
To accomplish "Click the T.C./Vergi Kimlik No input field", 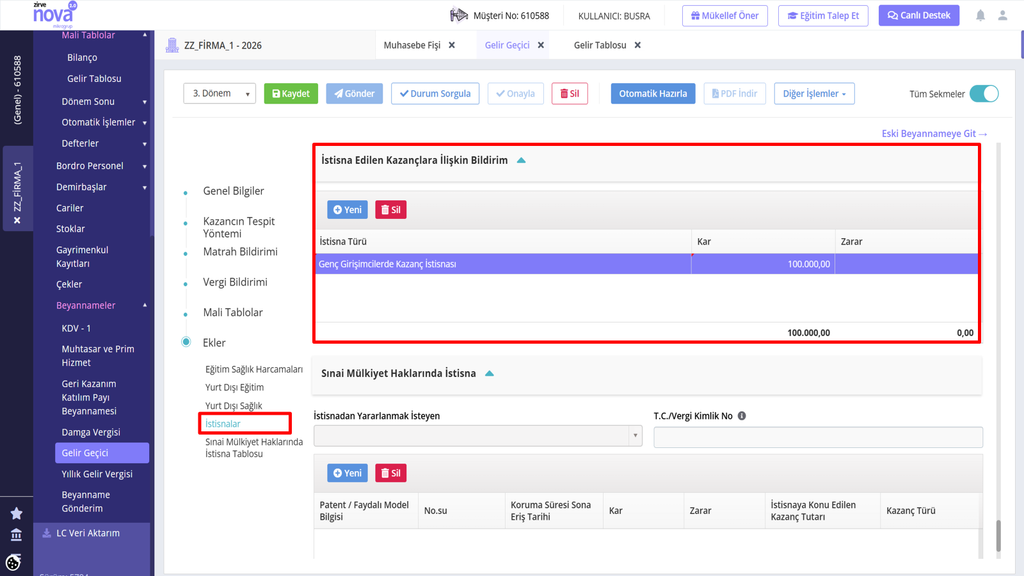I will point(818,437).
